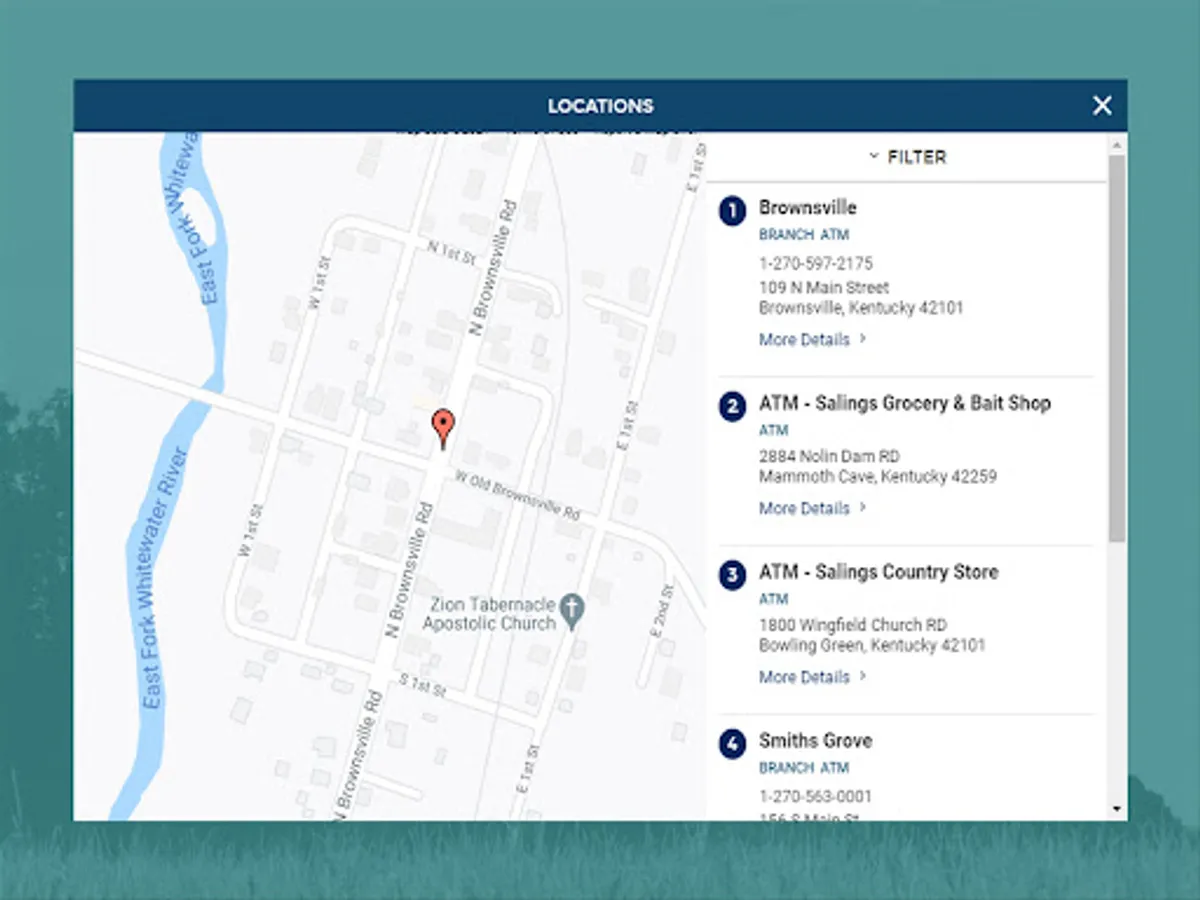Click the ATM tag under Salings Country Store
Viewport: 1200px width, 900px height.
(x=774, y=599)
